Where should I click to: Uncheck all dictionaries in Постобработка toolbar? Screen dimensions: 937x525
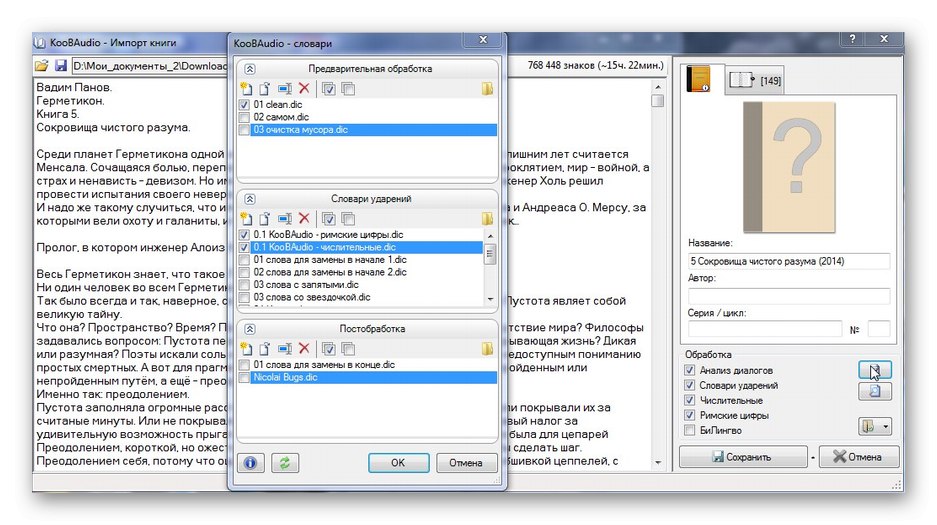(348, 349)
